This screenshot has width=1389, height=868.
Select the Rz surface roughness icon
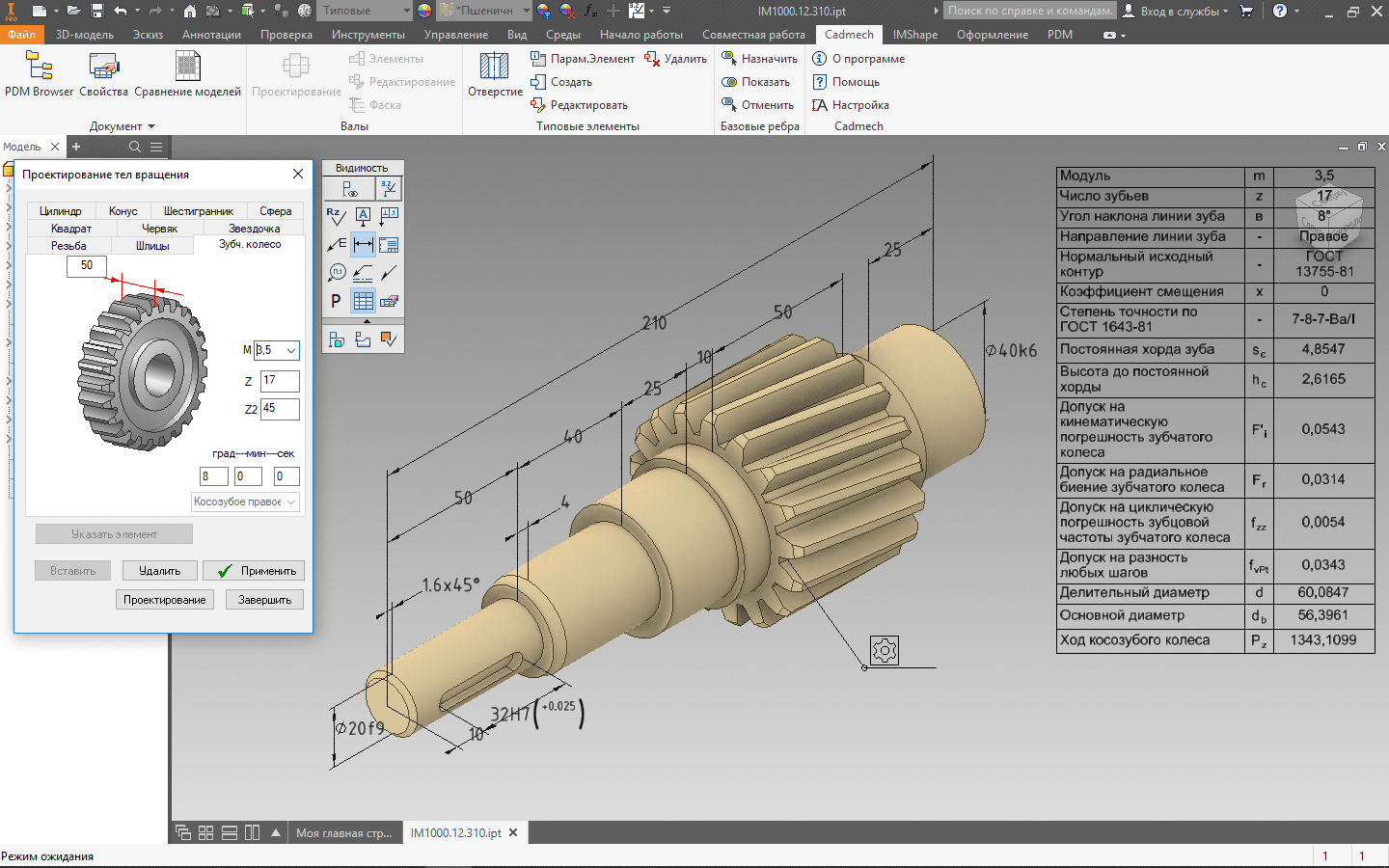tap(336, 216)
